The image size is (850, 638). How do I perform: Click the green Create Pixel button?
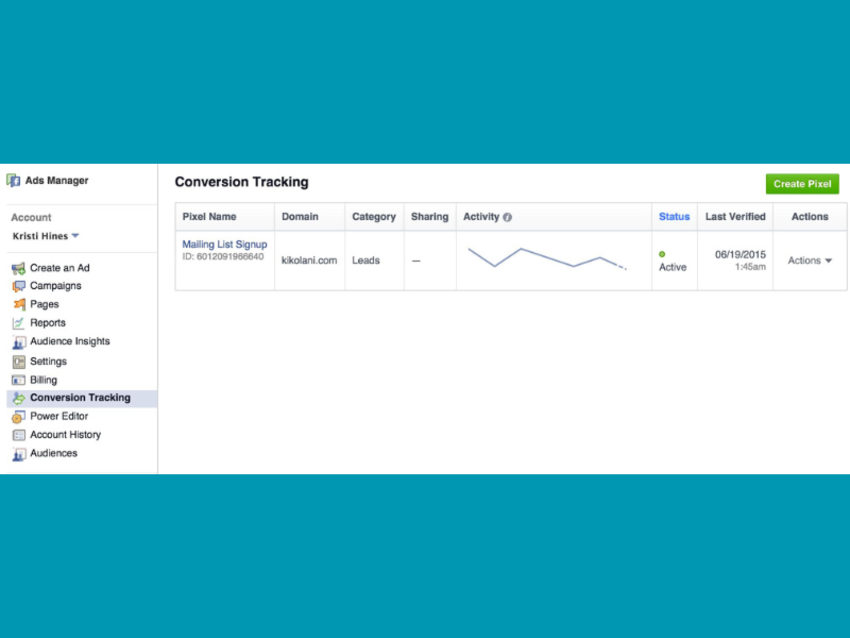802,184
